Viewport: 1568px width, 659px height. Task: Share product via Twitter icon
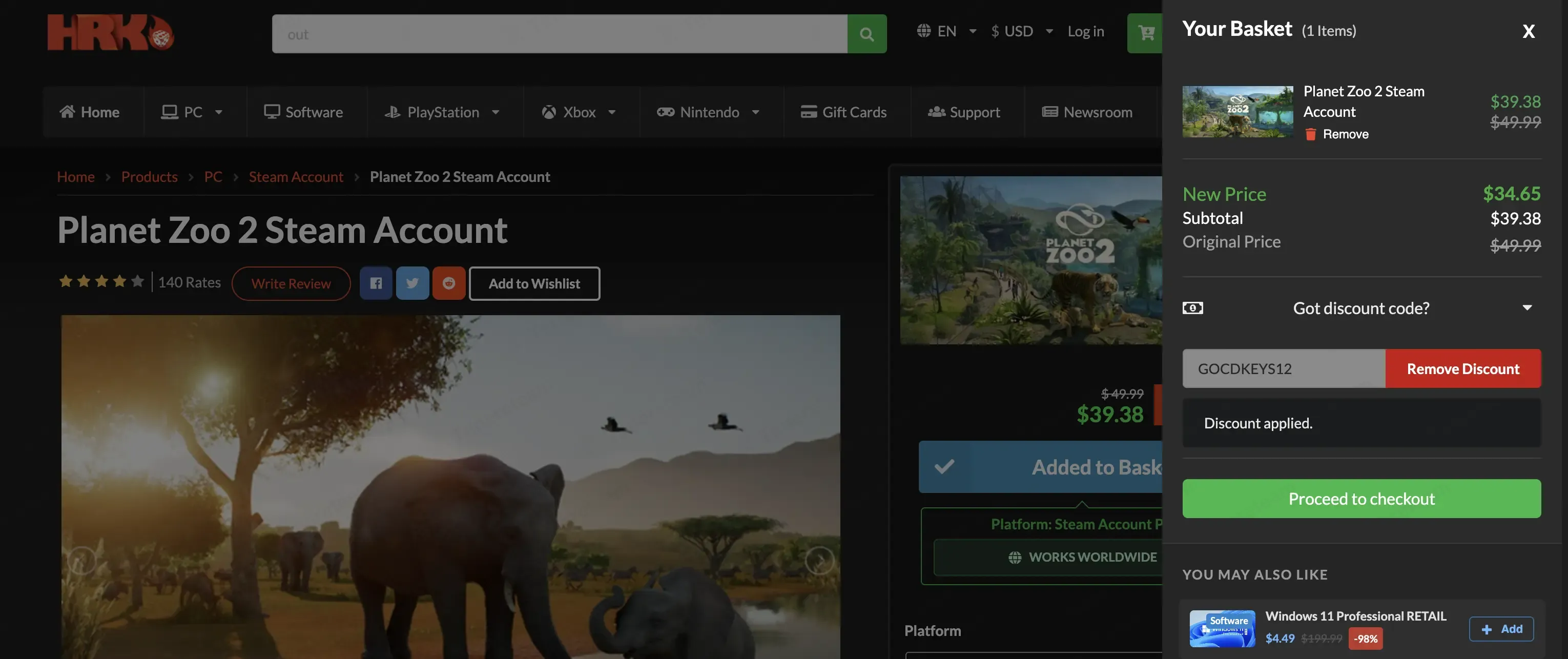412,283
